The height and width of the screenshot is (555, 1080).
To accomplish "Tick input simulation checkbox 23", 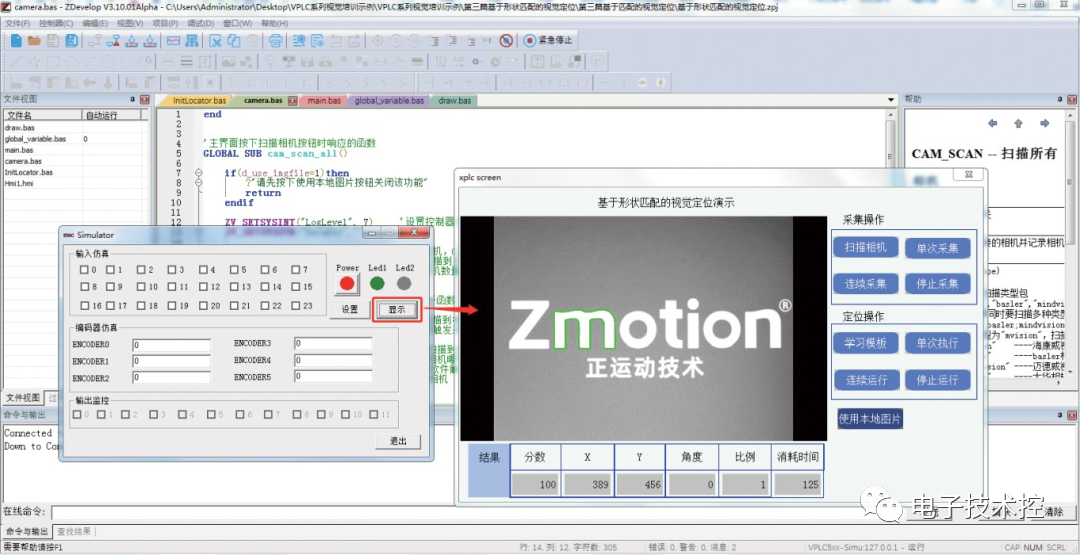I will click(x=295, y=306).
